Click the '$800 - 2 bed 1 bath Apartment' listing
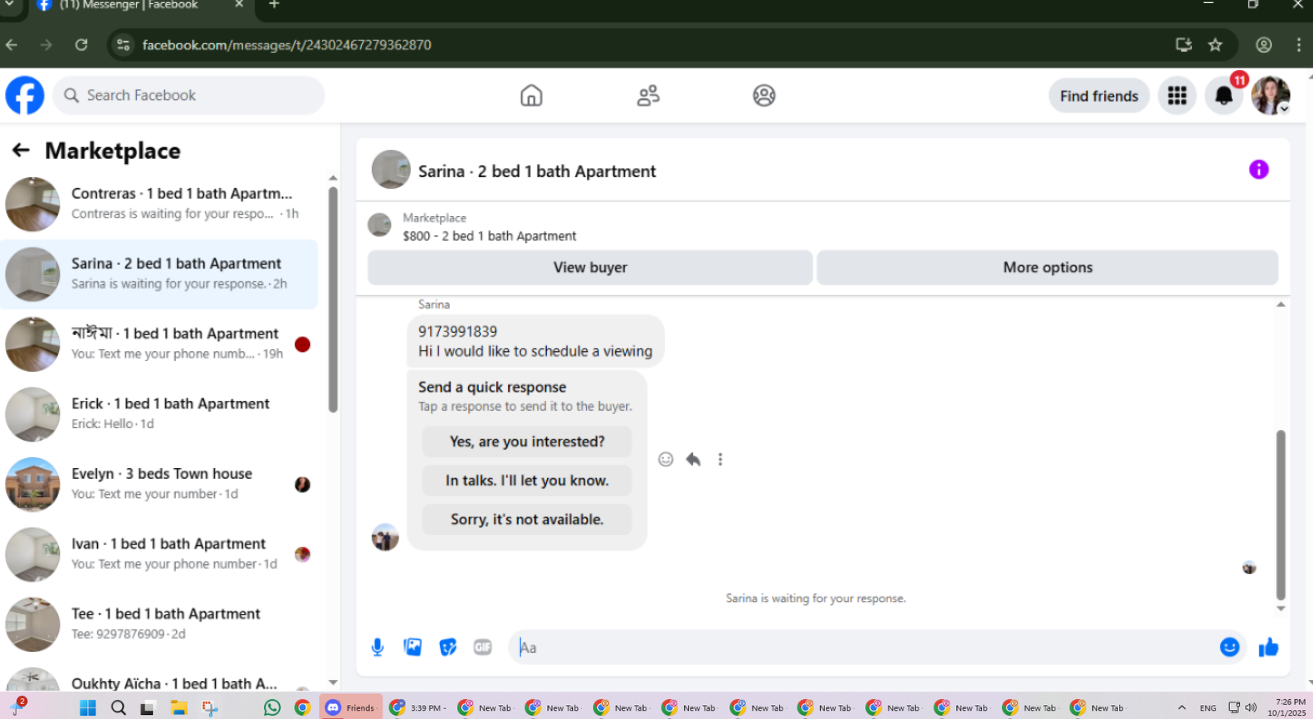Screen dimensions: 1313x719 tap(490, 236)
